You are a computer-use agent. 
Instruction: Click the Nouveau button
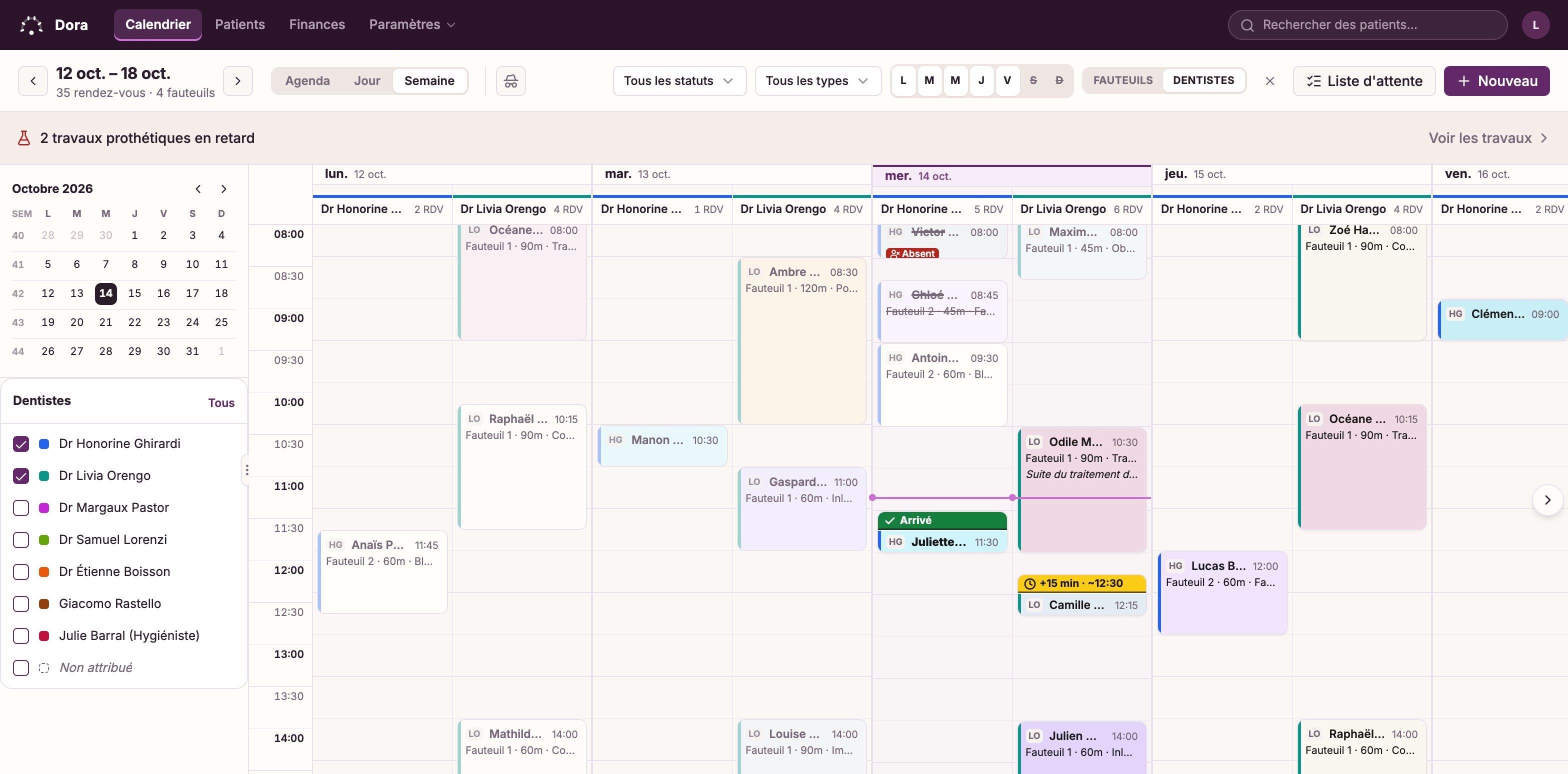[x=1497, y=81]
